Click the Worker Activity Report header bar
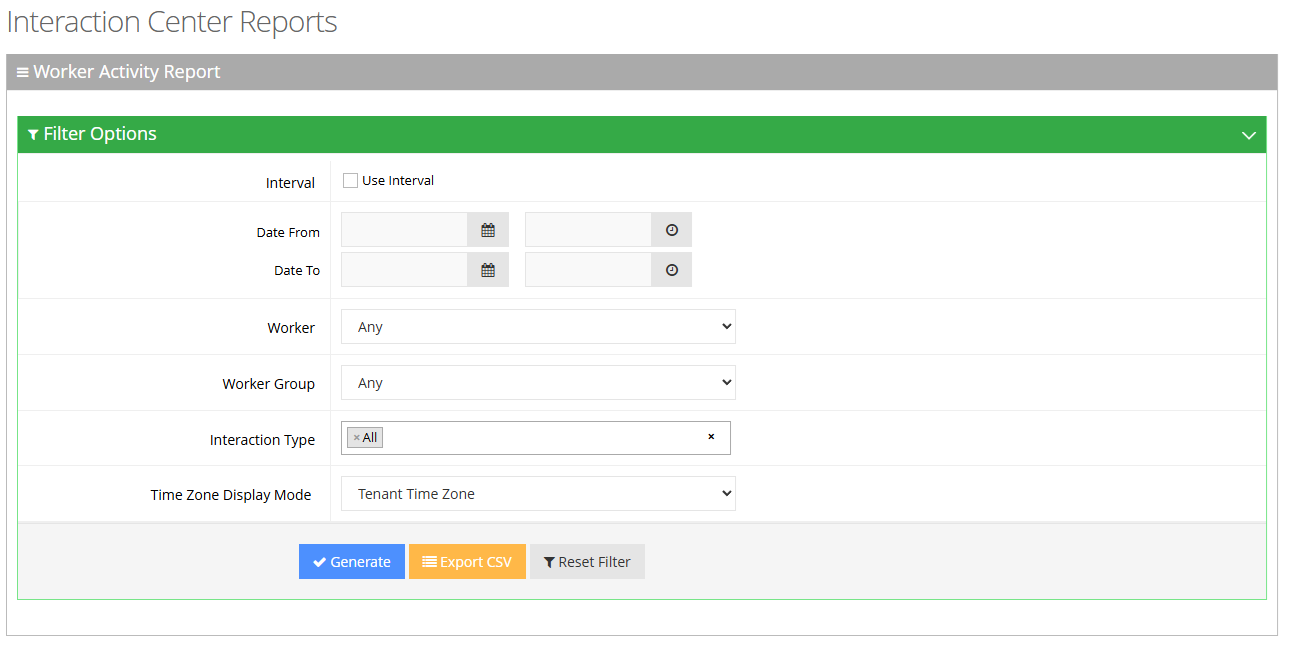This screenshot has width=1289, height=645. click(x=641, y=72)
